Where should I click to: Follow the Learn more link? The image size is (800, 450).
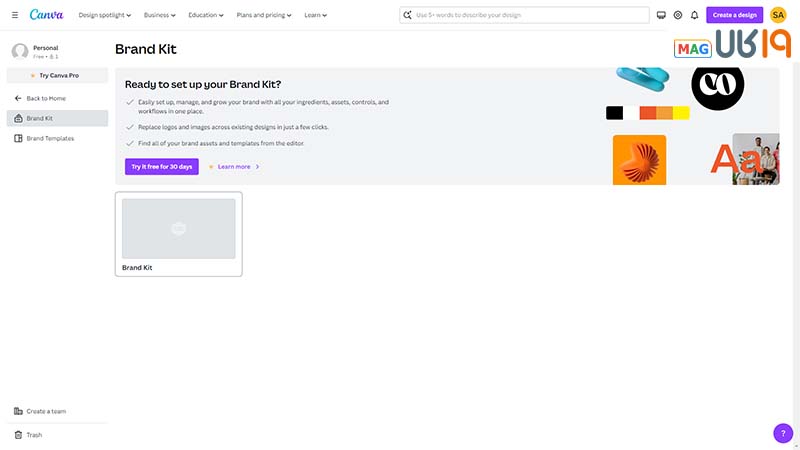click(x=234, y=167)
